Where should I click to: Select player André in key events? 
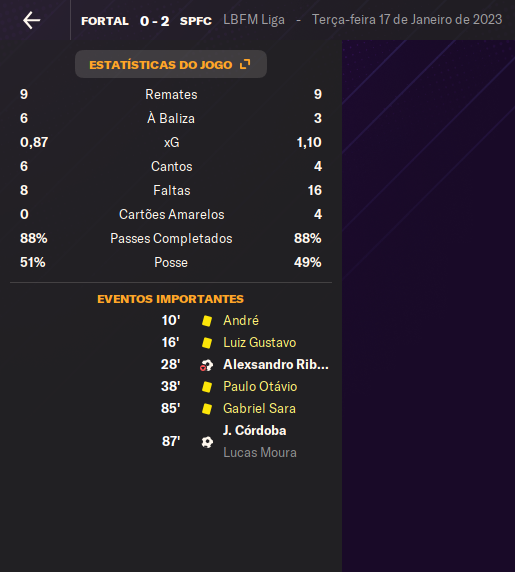coord(241,320)
